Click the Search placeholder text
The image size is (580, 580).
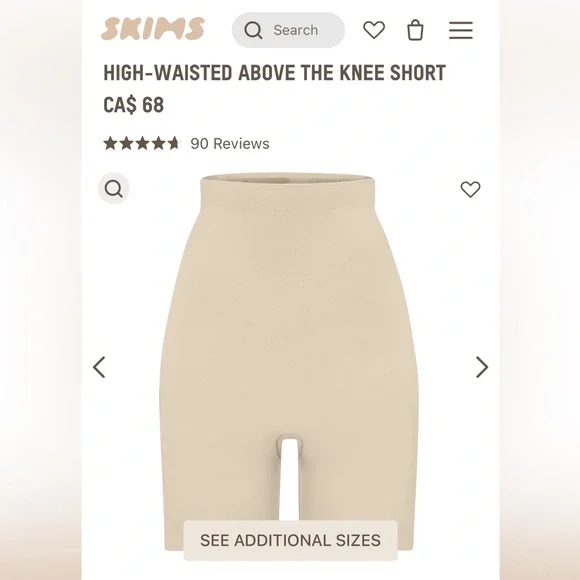click(x=296, y=30)
